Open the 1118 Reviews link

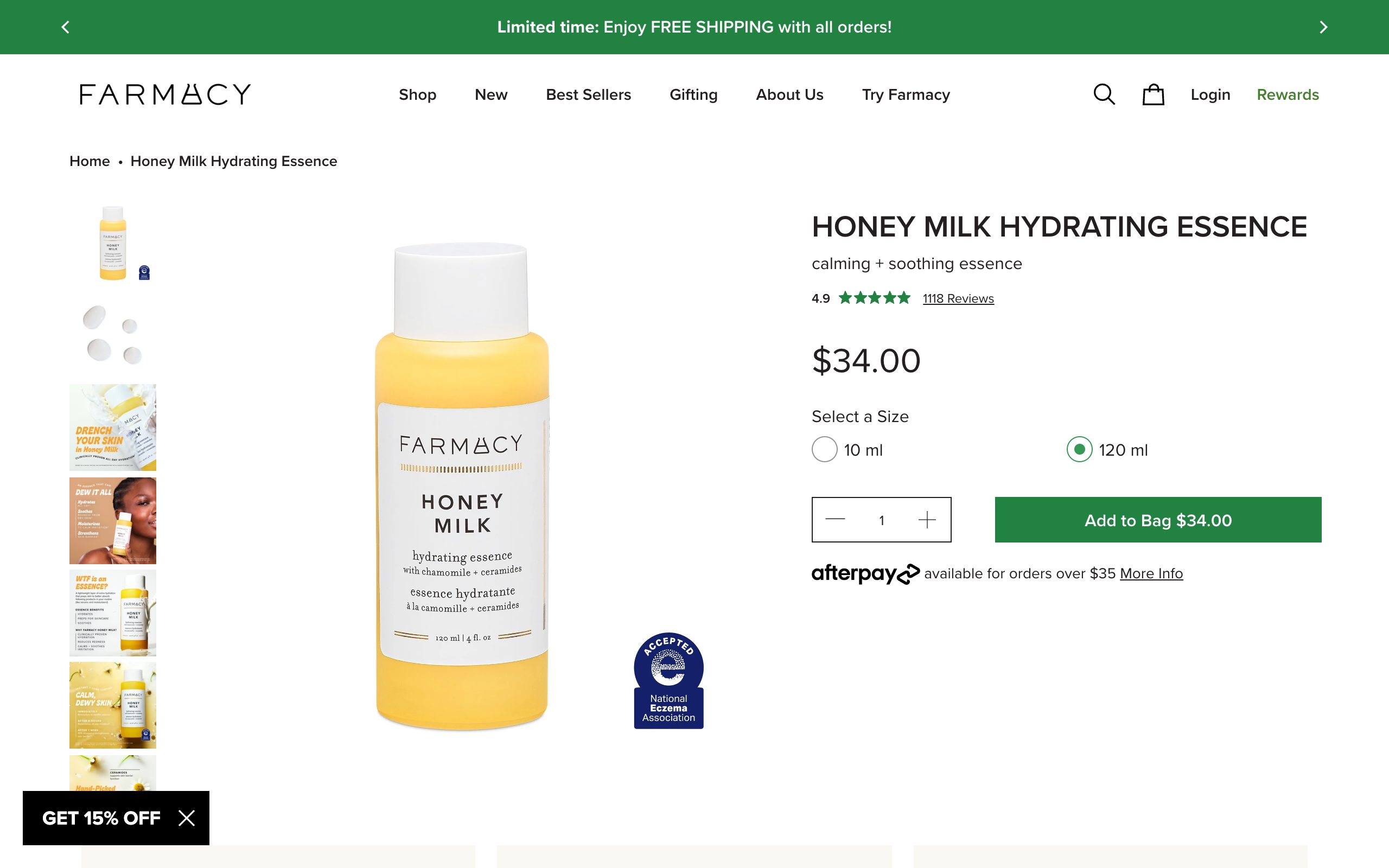958,298
